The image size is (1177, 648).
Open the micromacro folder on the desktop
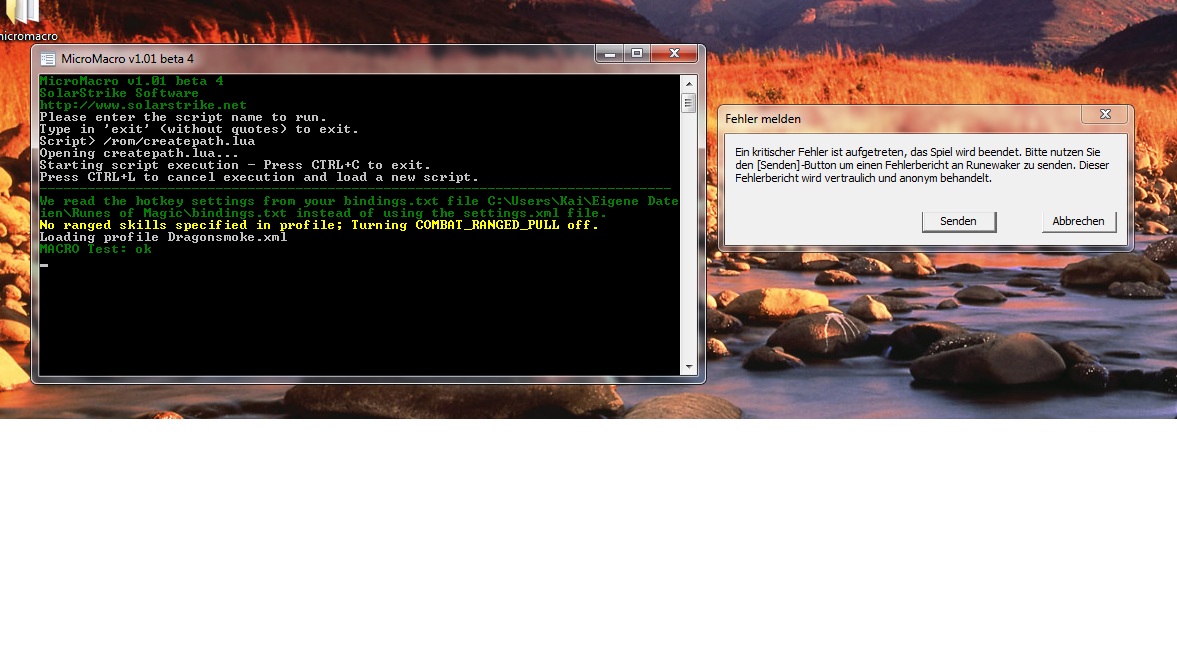click(x=22, y=14)
